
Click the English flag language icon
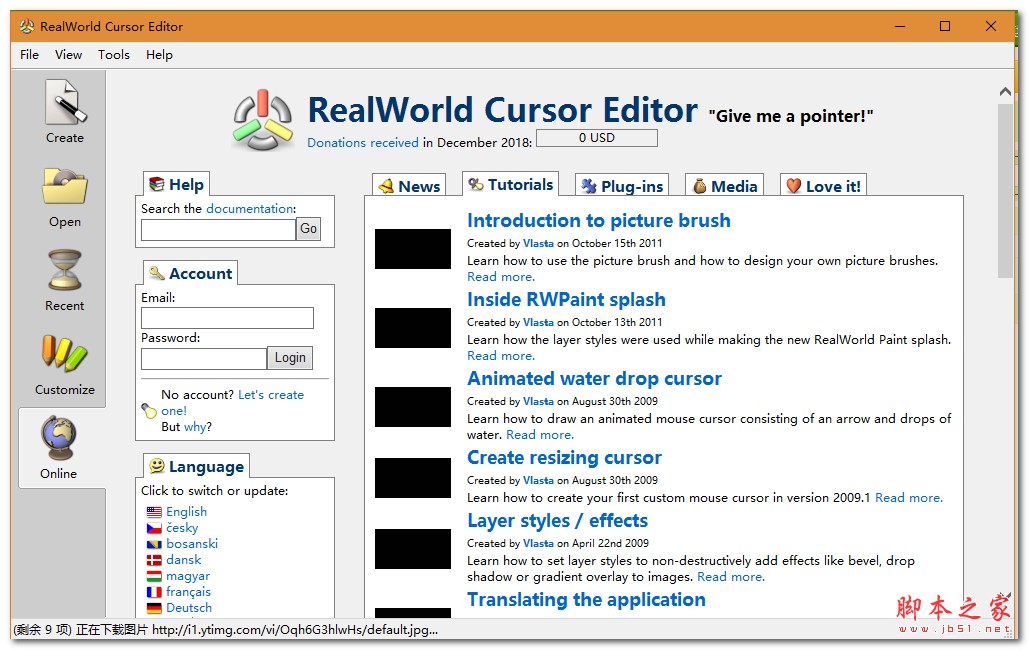pos(154,512)
